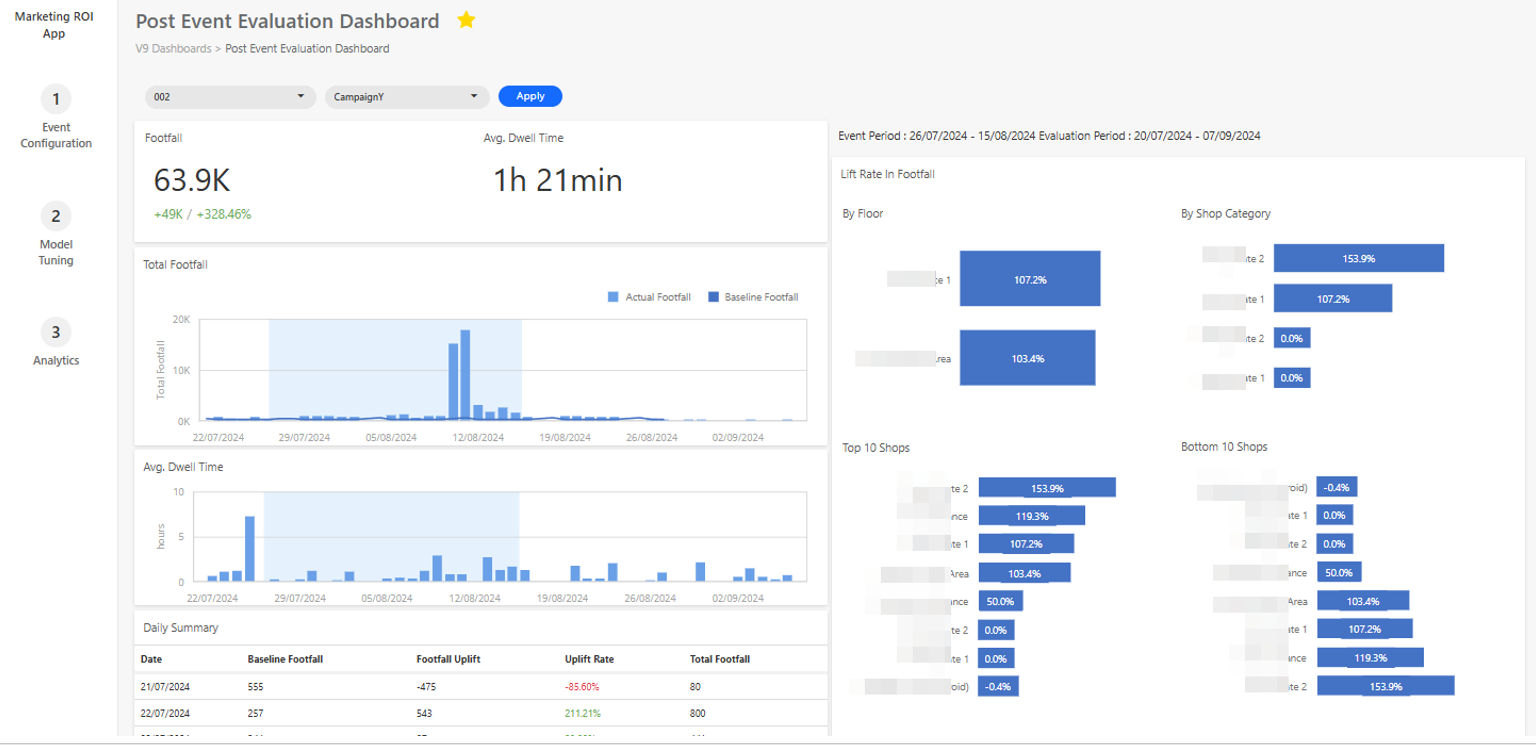Click the Event Period date text
Viewport: 1536px width, 745px height.
(x=1049, y=136)
